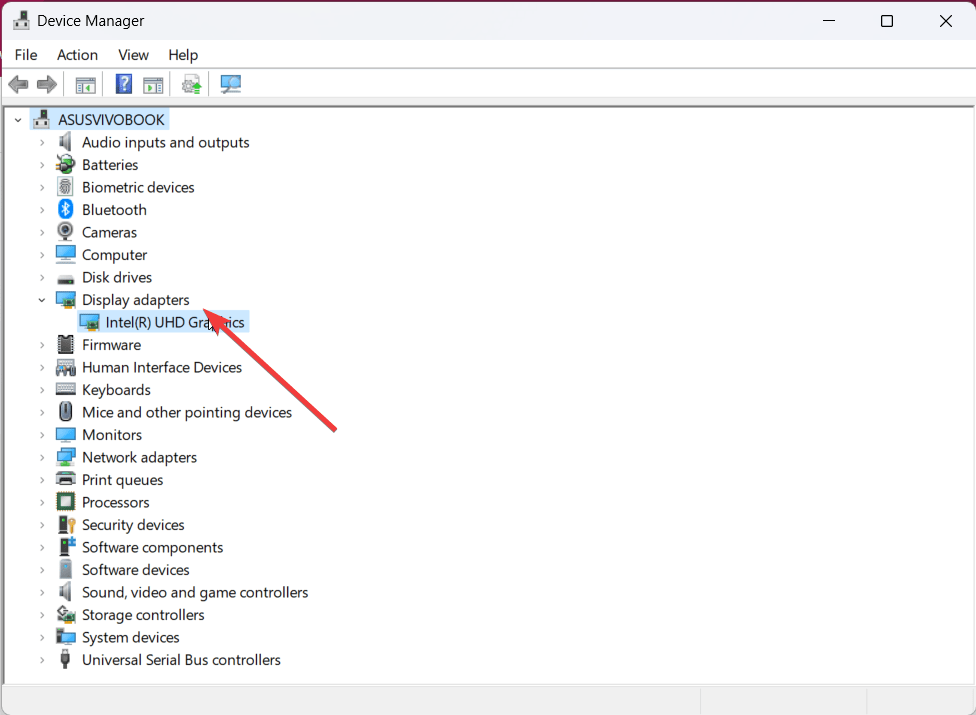The height and width of the screenshot is (715, 976).
Task: Select the Biometric devices label
Action: (x=138, y=187)
